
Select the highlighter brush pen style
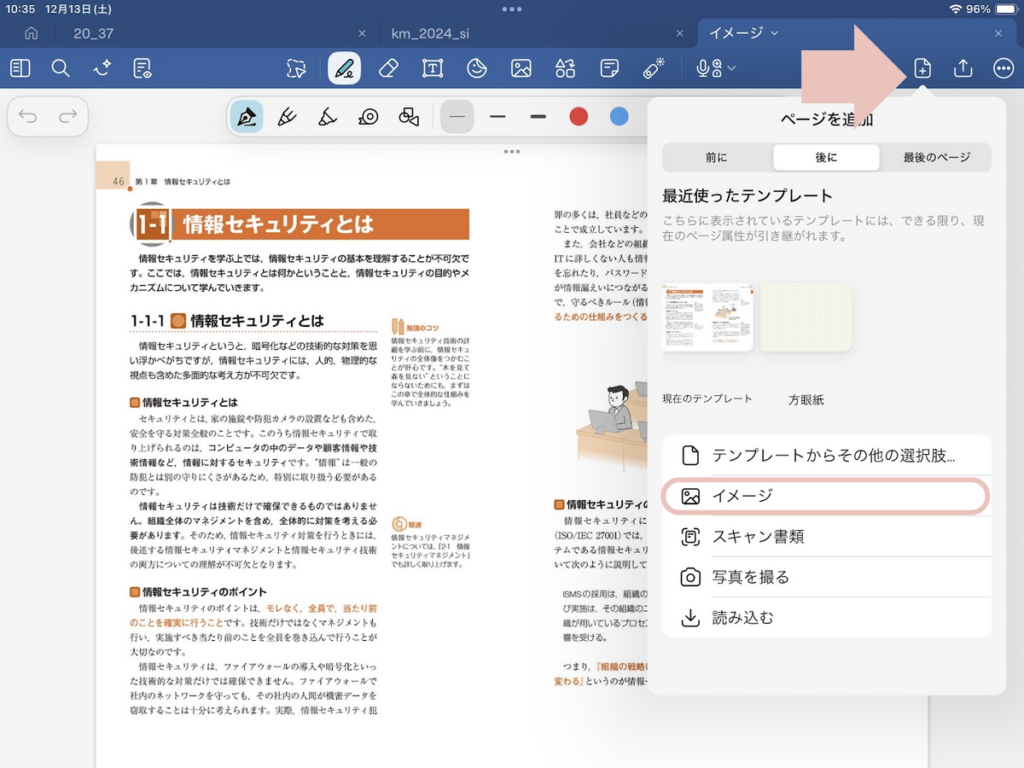(x=327, y=117)
